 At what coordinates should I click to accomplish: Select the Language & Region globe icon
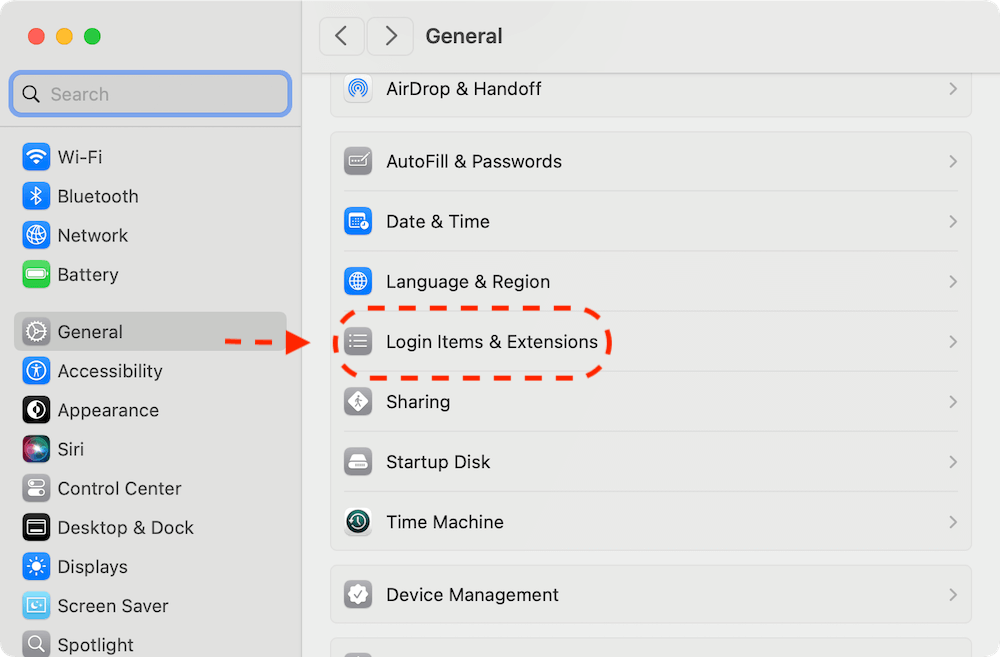(x=358, y=282)
